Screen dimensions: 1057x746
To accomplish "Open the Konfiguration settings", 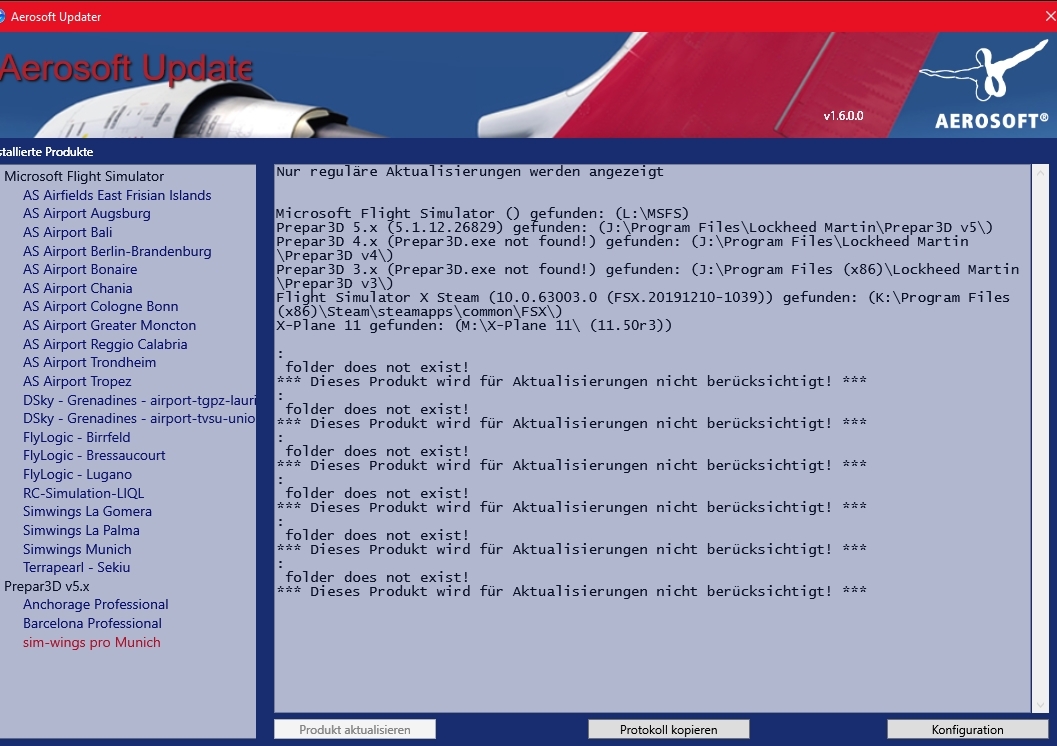I will pos(967,729).
